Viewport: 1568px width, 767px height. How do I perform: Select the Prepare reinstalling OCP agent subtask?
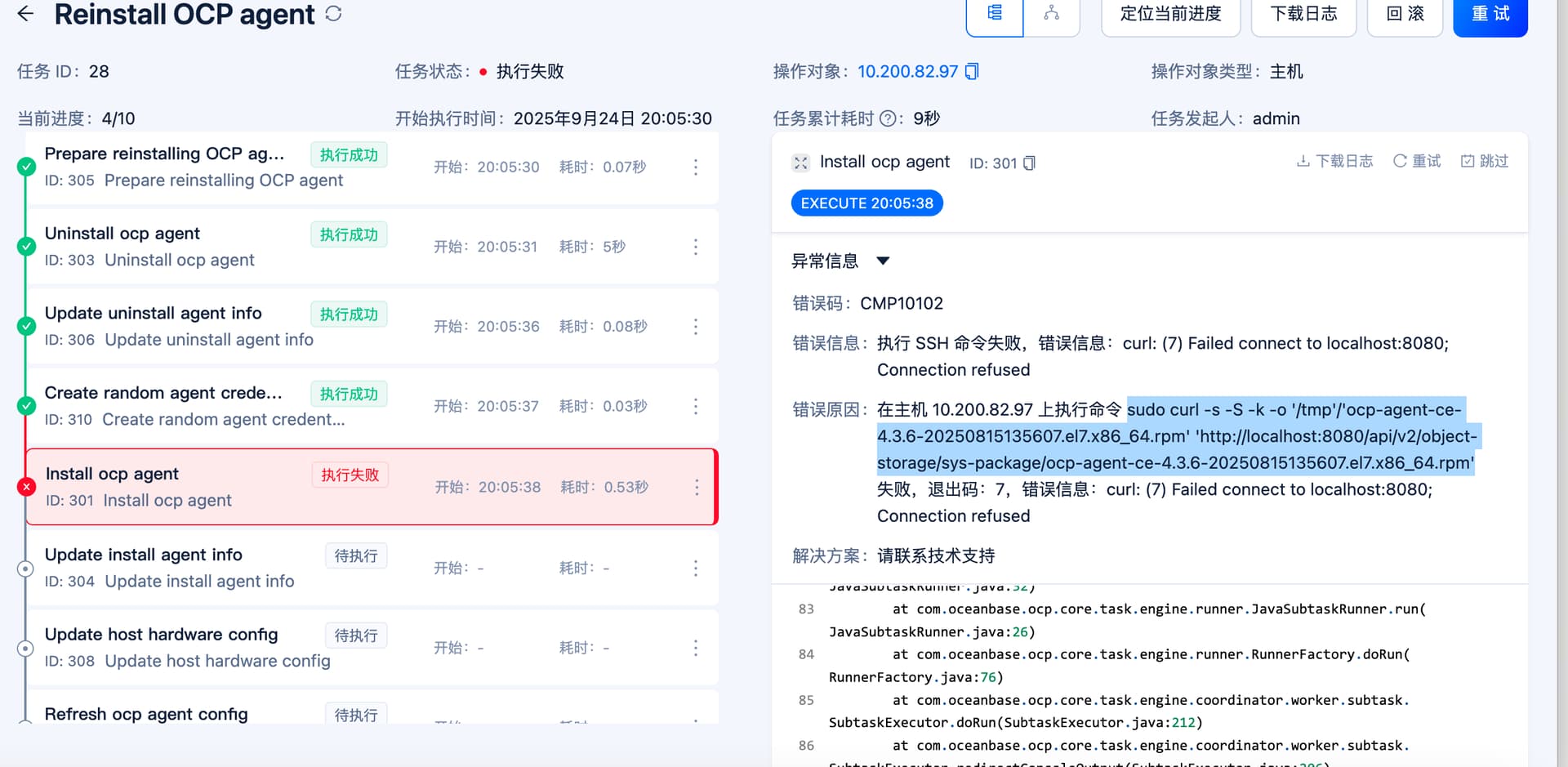click(x=372, y=167)
